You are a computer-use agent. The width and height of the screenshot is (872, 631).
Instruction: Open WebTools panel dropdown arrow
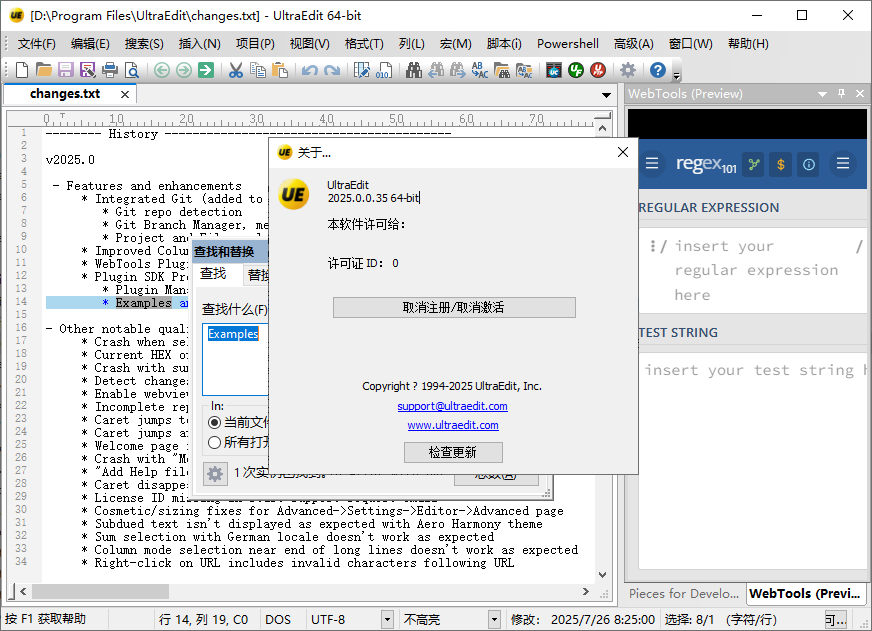(x=822, y=95)
